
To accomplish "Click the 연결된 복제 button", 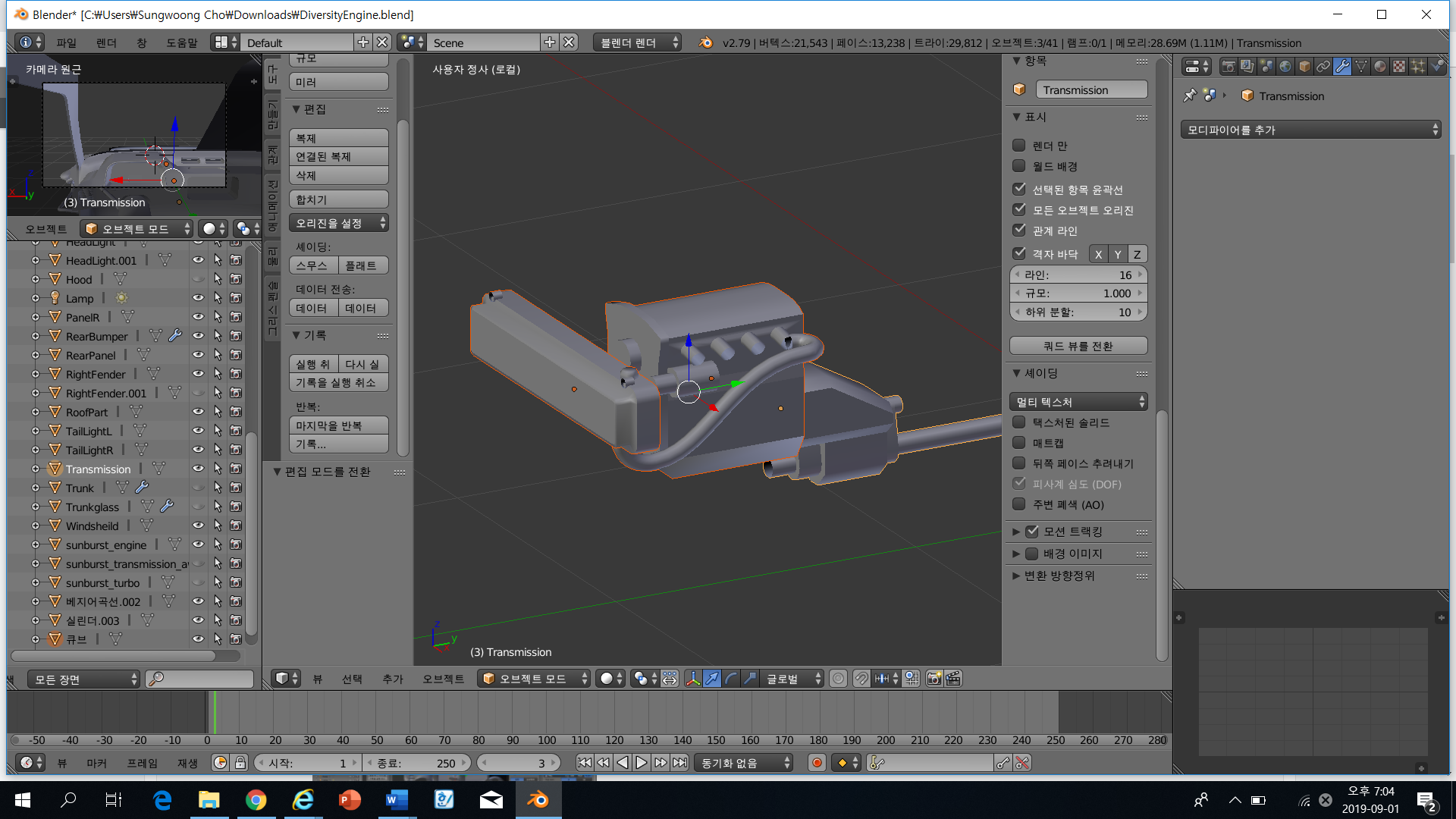I will (339, 156).
